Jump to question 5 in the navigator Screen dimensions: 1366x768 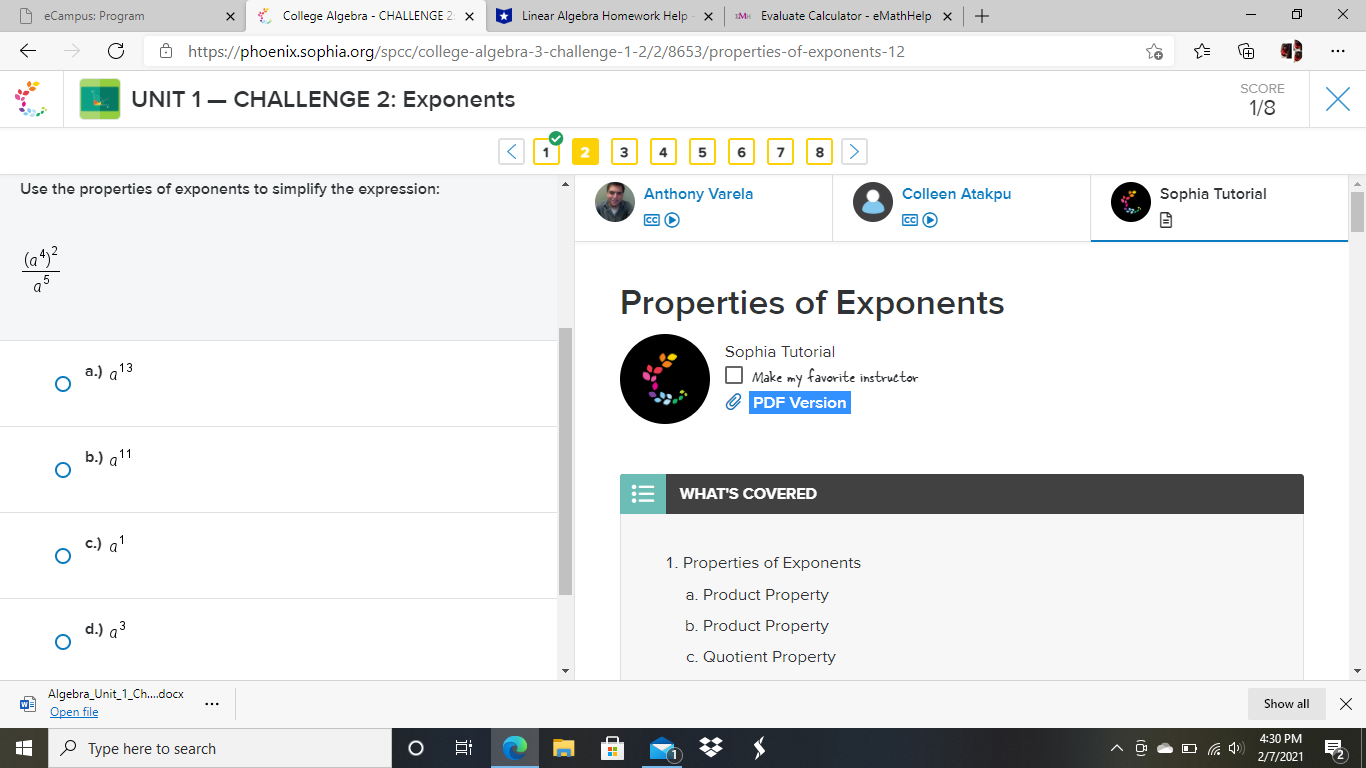coord(702,151)
